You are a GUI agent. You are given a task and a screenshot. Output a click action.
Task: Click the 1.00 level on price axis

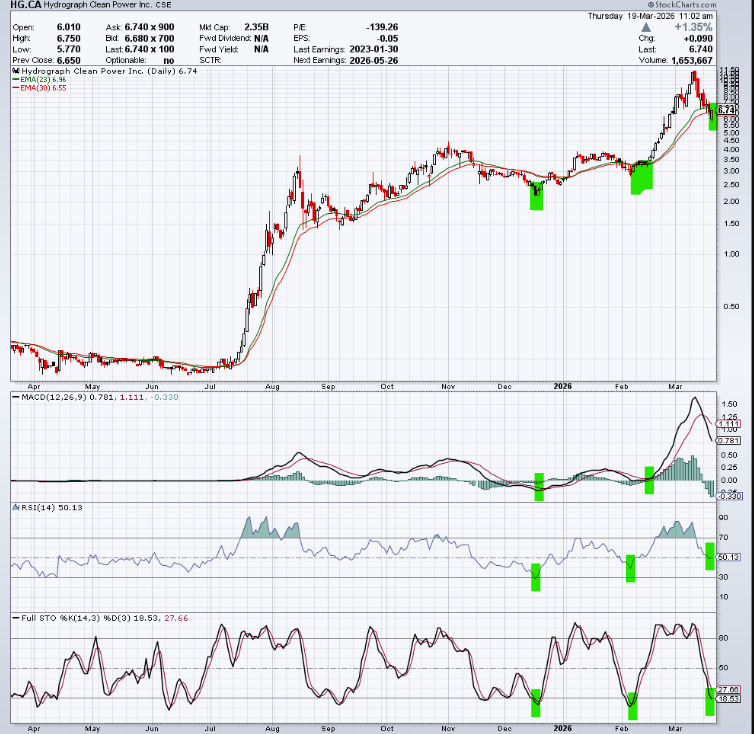point(731,254)
